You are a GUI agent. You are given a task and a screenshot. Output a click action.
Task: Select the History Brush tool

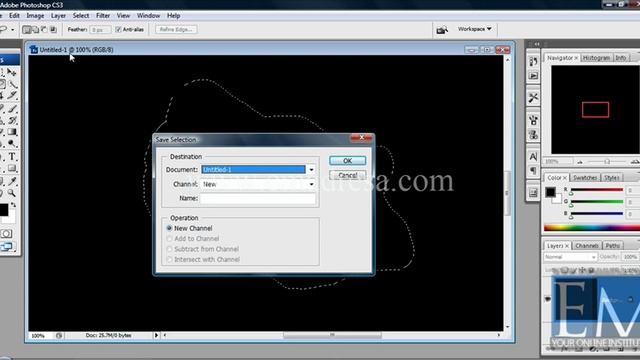click(x=13, y=120)
